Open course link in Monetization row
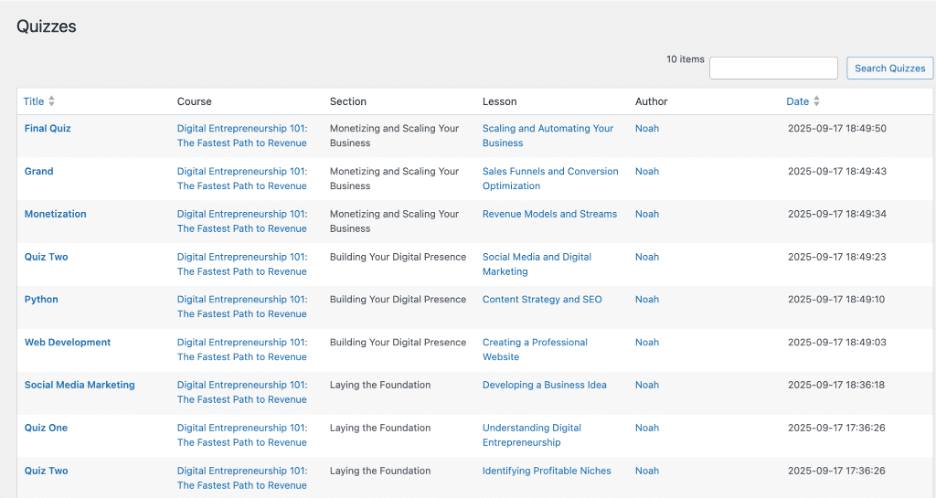The width and height of the screenshot is (936, 498). tap(242, 221)
